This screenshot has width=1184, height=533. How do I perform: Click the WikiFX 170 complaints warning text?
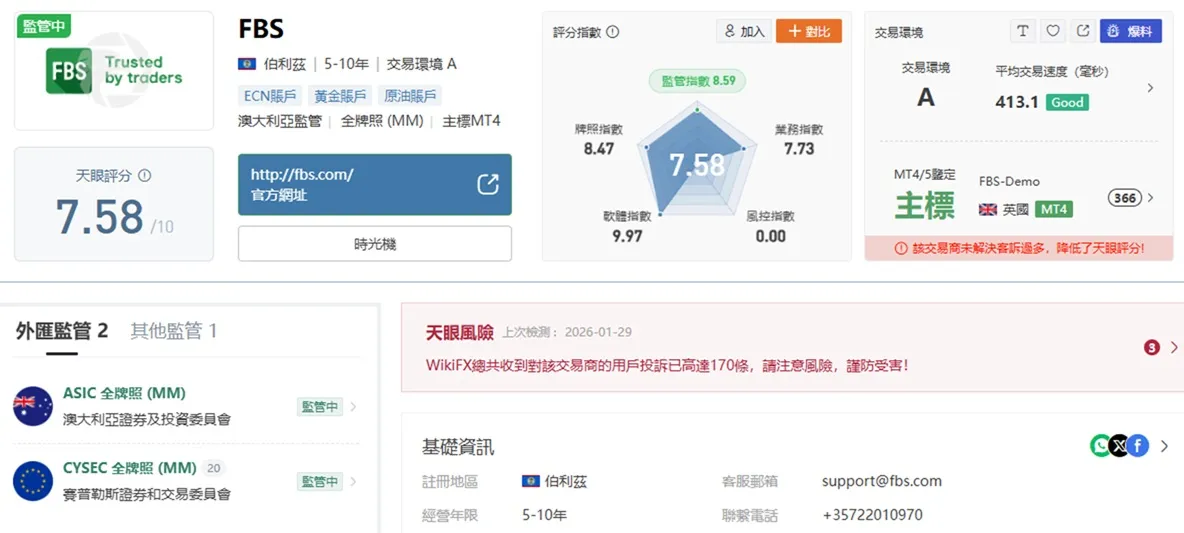tap(667, 366)
